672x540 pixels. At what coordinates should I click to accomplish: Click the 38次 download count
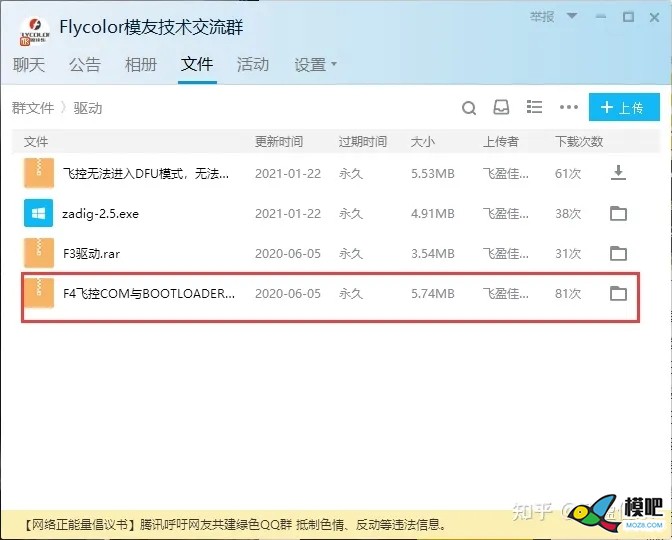568,213
